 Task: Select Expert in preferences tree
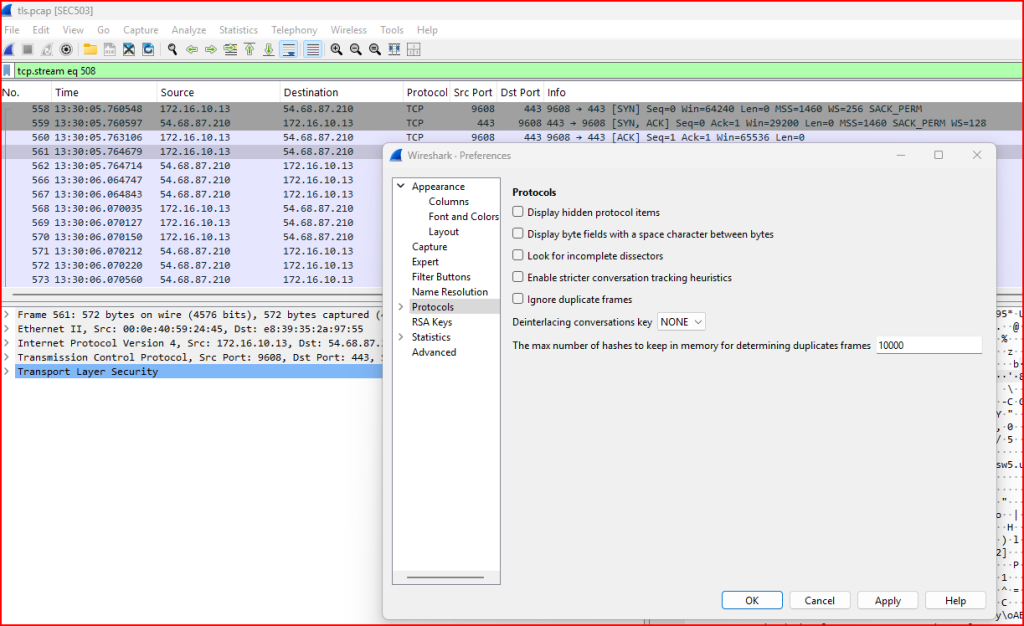pos(425,262)
